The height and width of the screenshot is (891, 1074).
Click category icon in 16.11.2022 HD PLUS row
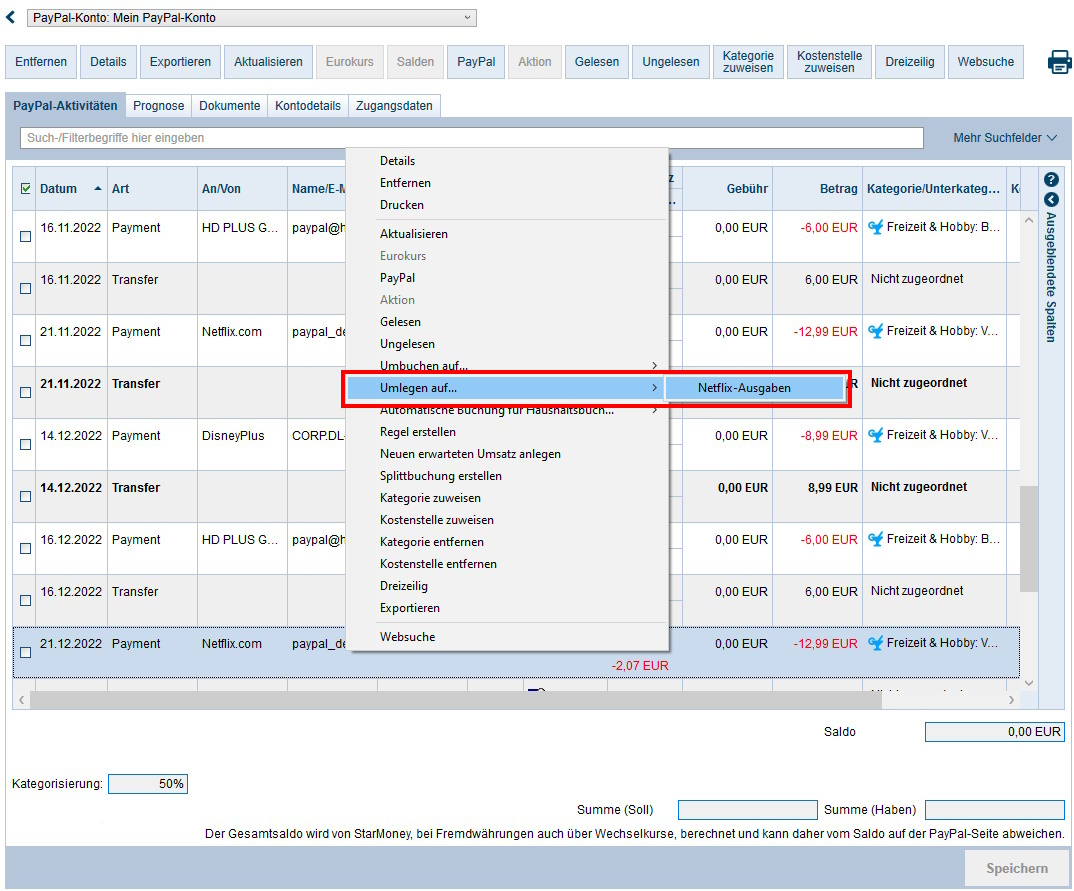(876, 228)
